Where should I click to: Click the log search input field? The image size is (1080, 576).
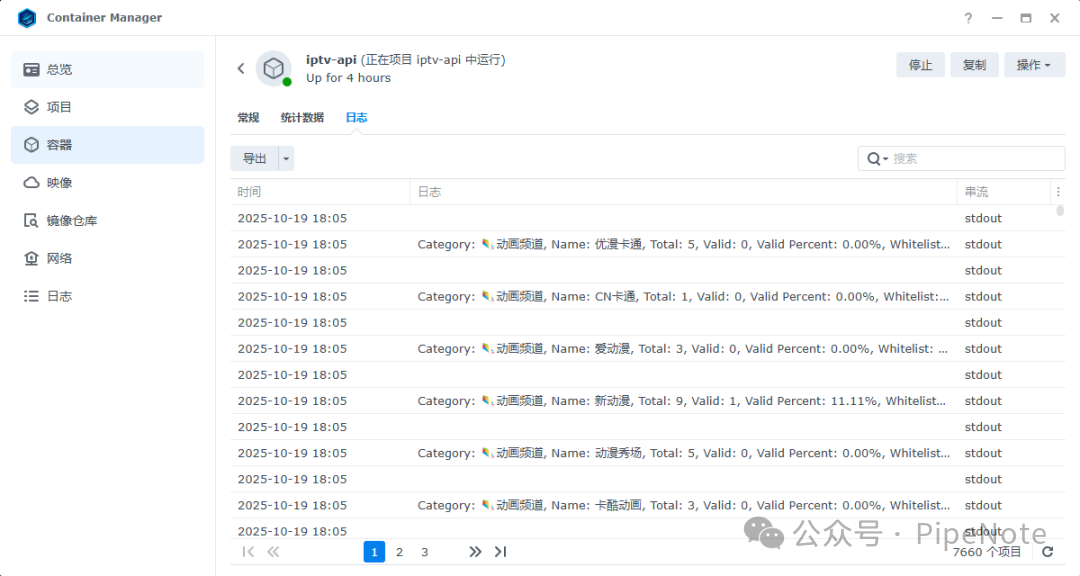click(x=975, y=159)
